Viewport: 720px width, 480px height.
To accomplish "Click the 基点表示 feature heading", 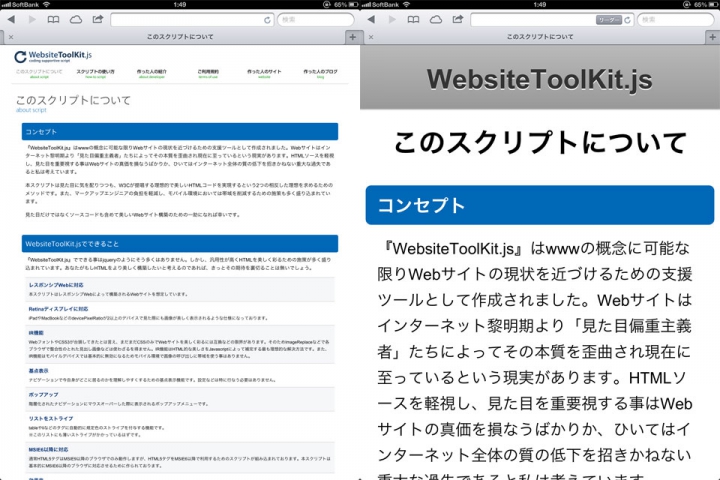I will (x=39, y=371).
